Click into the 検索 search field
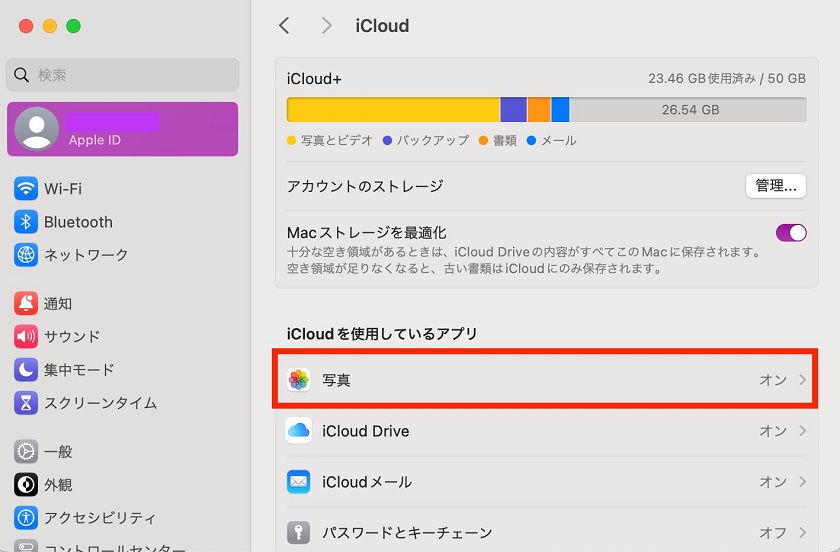 pyautogui.click(x=123, y=74)
